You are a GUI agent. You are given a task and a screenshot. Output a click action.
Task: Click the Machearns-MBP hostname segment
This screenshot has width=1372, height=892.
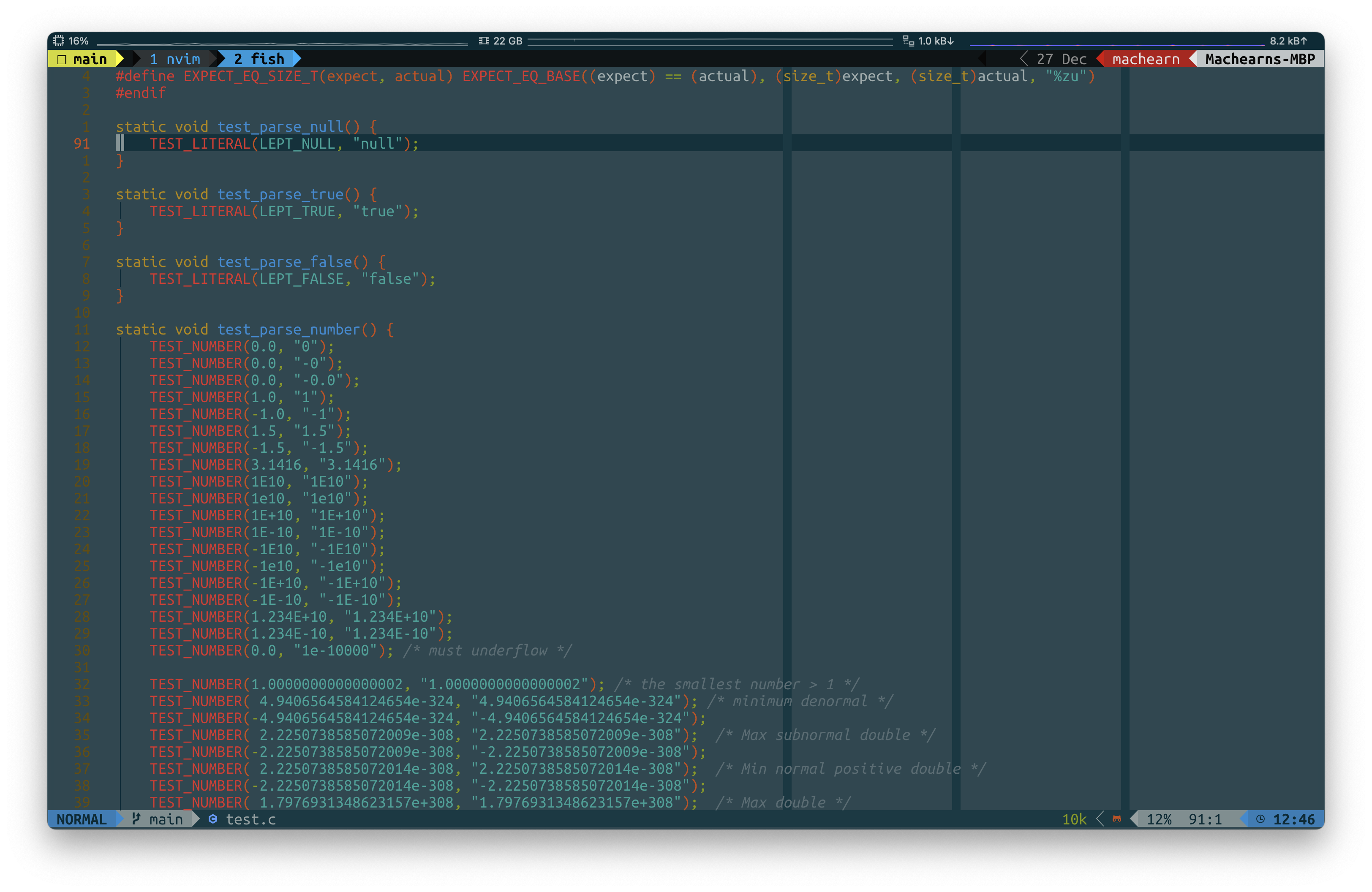click(x=1260, y=59)
